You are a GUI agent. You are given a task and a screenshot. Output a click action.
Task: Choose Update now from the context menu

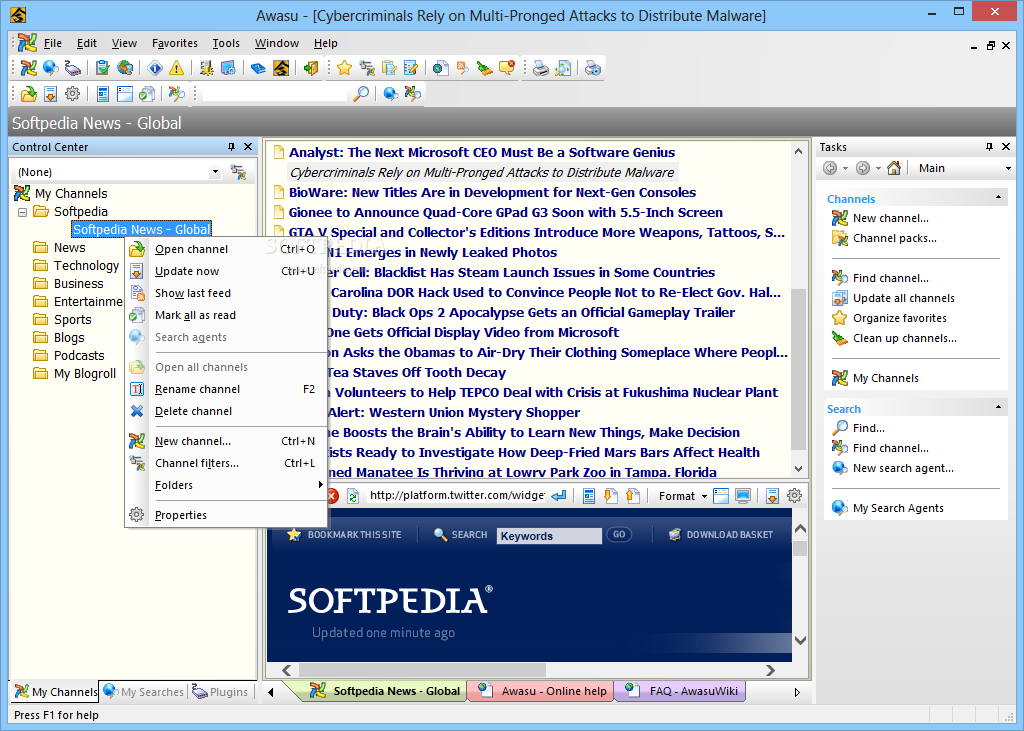tap(225, 271)
